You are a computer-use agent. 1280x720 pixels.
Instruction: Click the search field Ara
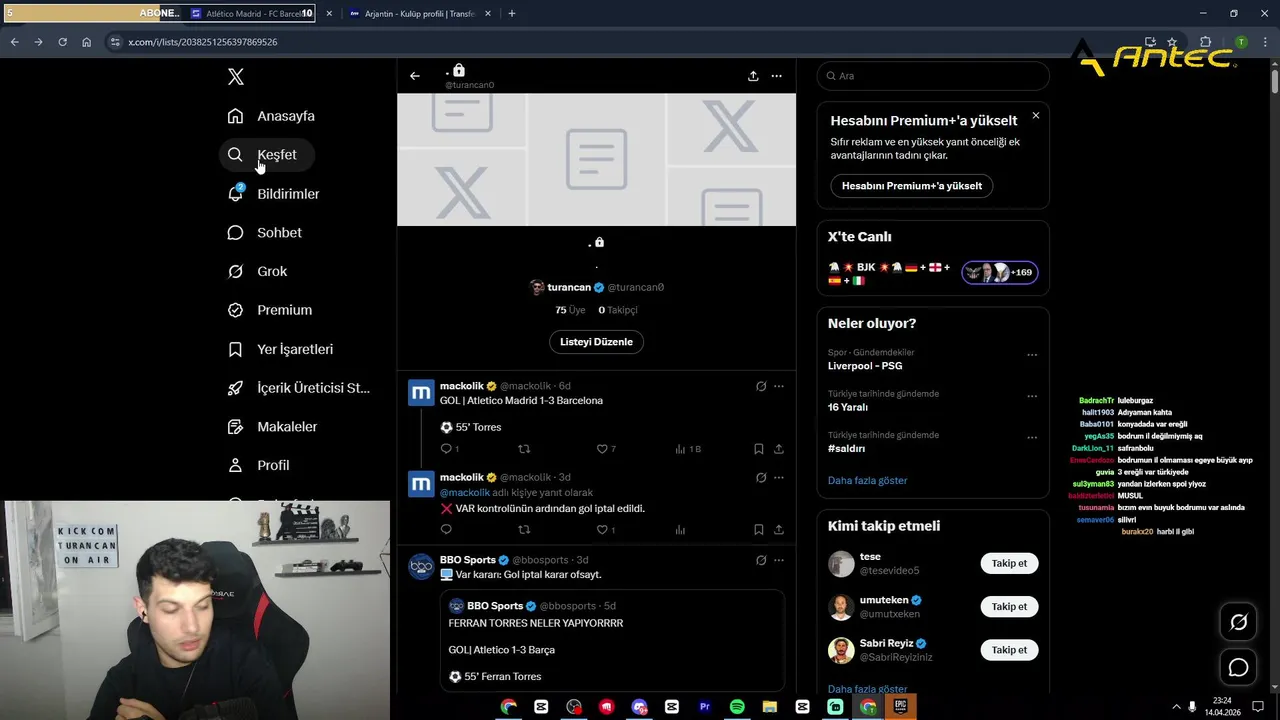tap(933, 76)
